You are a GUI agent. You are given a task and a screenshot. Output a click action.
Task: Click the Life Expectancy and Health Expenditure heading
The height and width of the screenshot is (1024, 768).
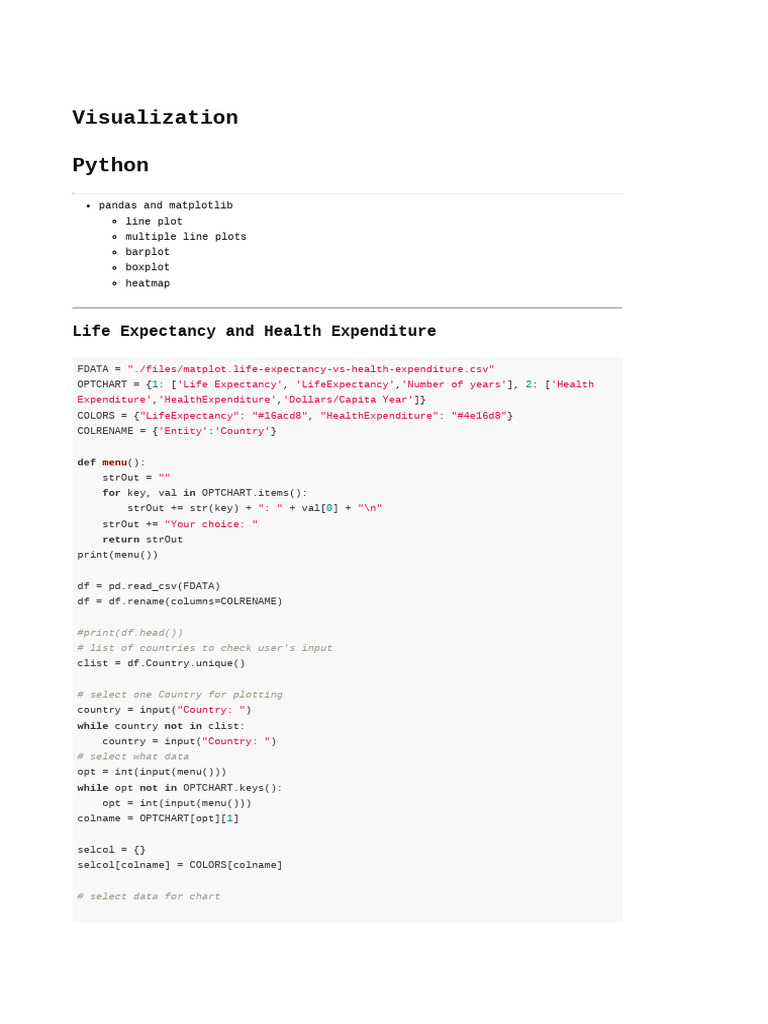coord(254,332)
